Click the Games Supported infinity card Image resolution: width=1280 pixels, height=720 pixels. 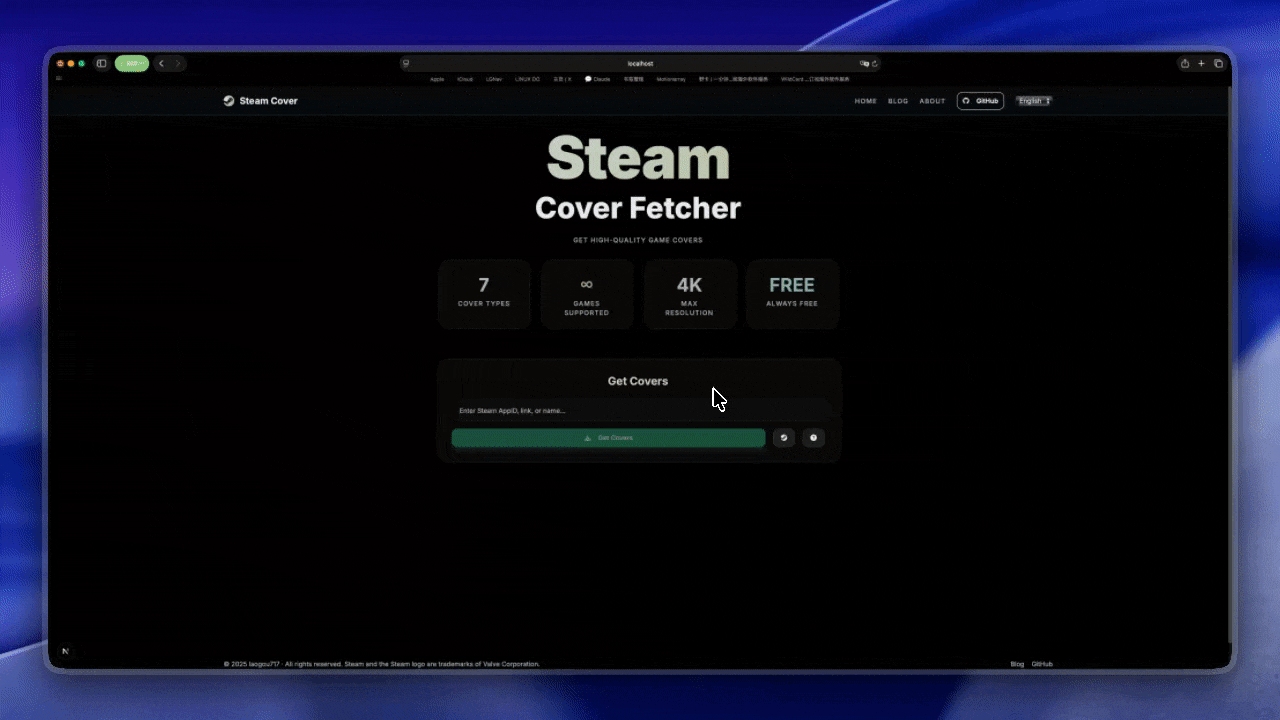[587, 294]
